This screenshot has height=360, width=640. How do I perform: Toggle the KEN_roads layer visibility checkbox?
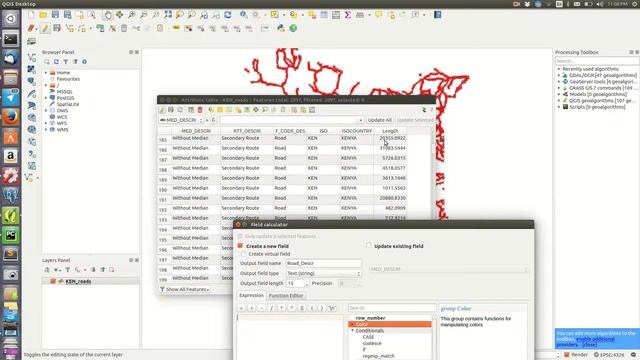53,281
